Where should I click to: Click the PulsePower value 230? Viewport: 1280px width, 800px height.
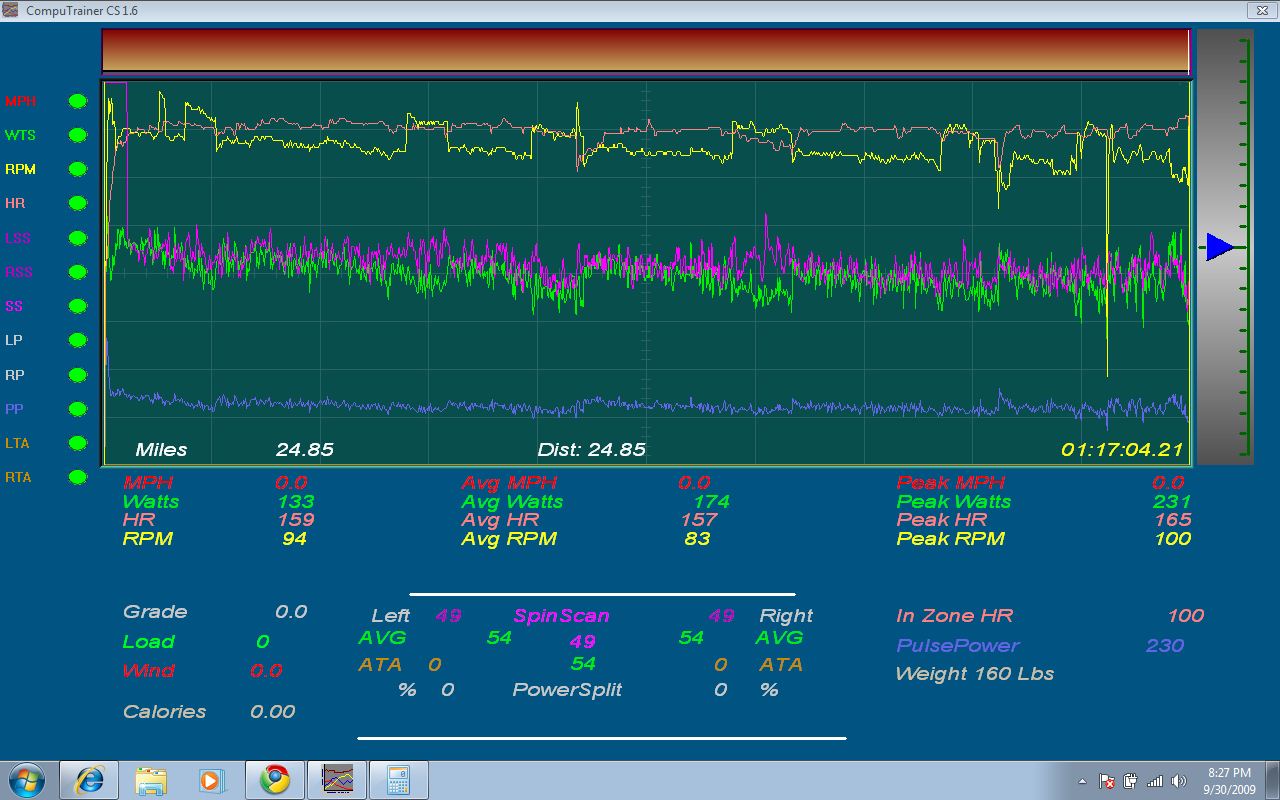click(1165, 646)
